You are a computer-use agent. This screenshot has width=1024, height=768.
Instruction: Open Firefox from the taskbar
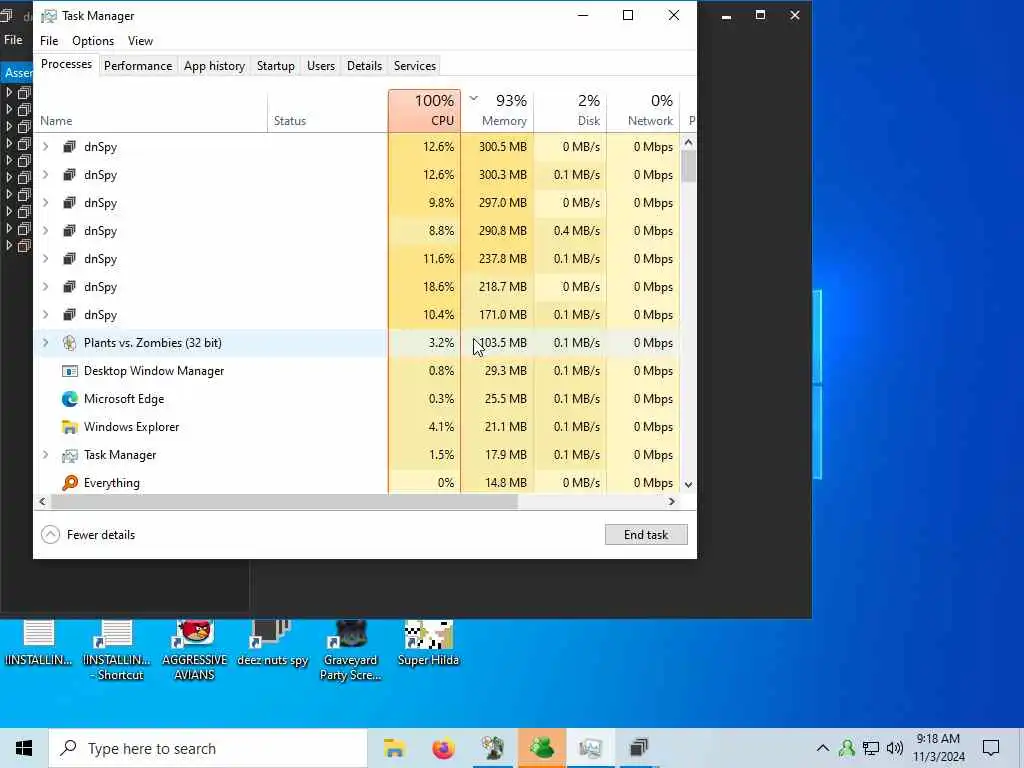(443, 748)
